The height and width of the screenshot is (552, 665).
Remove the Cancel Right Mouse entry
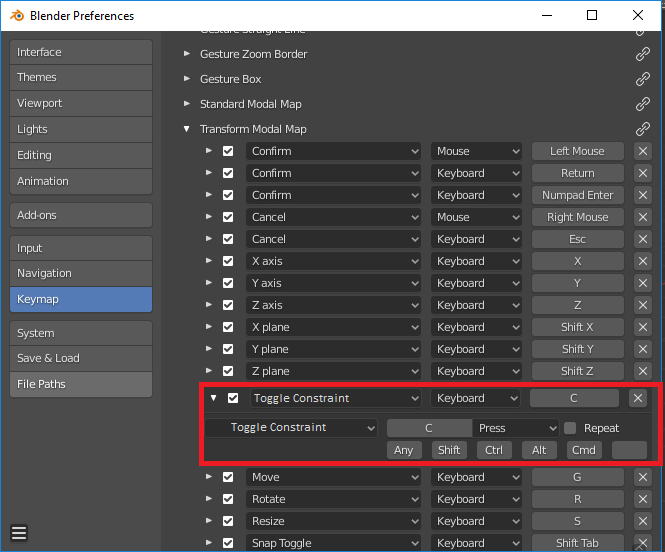(x=643, y=217)
